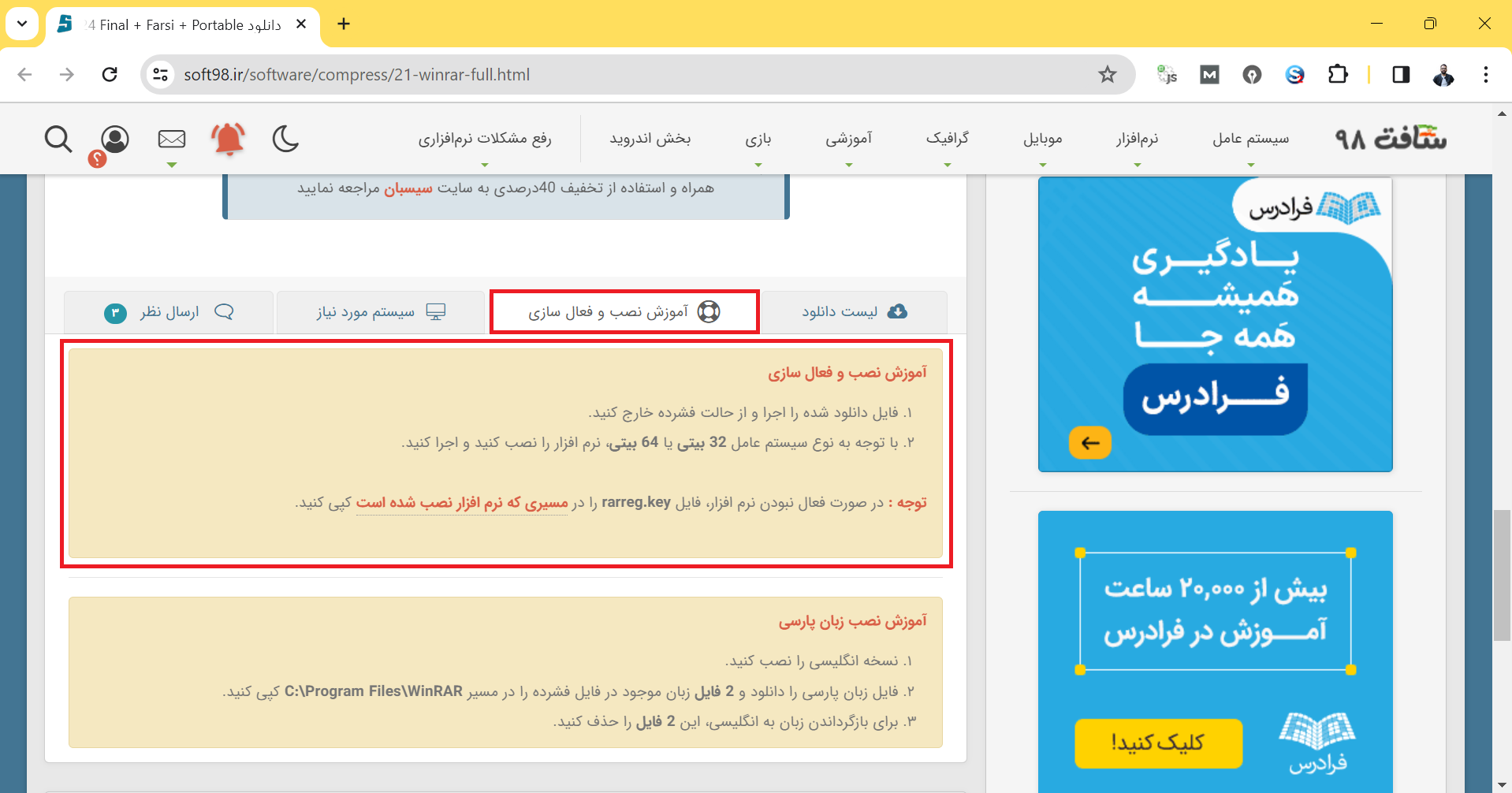Expand the موبایل menu
Viewport: 1512px width, 793px height.
tap(1043, 140)
